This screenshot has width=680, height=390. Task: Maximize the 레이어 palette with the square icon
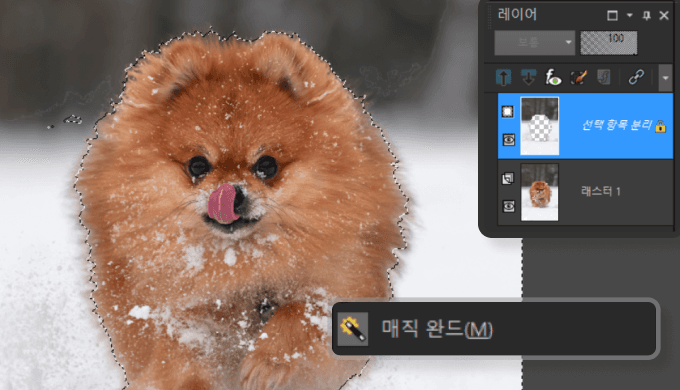(612, 16)
